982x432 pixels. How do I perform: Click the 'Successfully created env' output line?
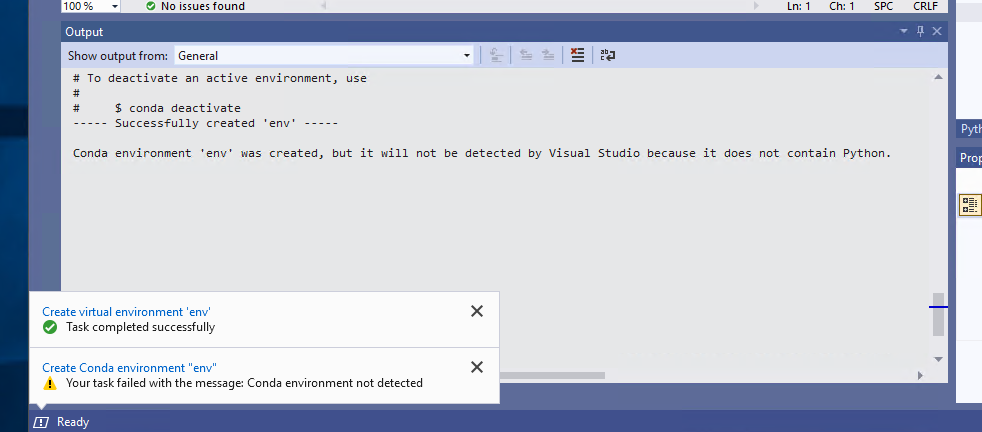pos(205,123)
